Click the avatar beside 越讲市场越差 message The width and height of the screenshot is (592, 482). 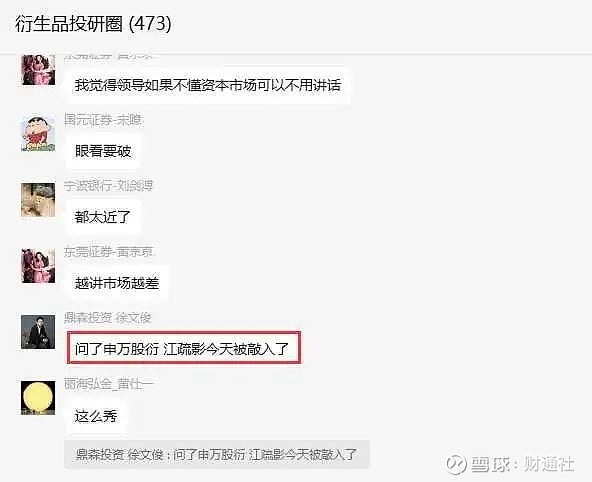[38, 266]
